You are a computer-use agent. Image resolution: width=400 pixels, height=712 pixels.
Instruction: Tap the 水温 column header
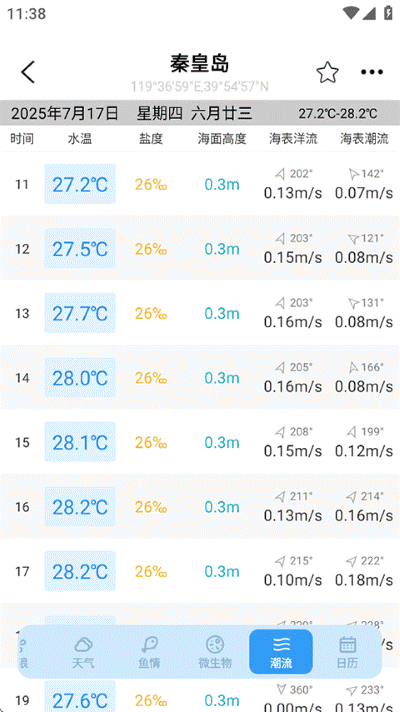tap(80, 139)
